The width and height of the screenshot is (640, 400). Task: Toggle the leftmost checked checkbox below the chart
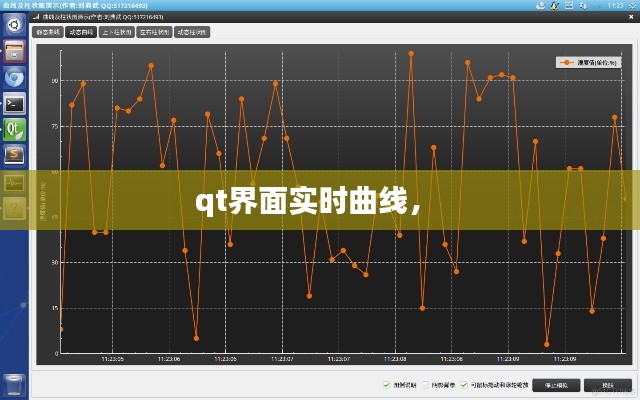(x=387, y=384)
